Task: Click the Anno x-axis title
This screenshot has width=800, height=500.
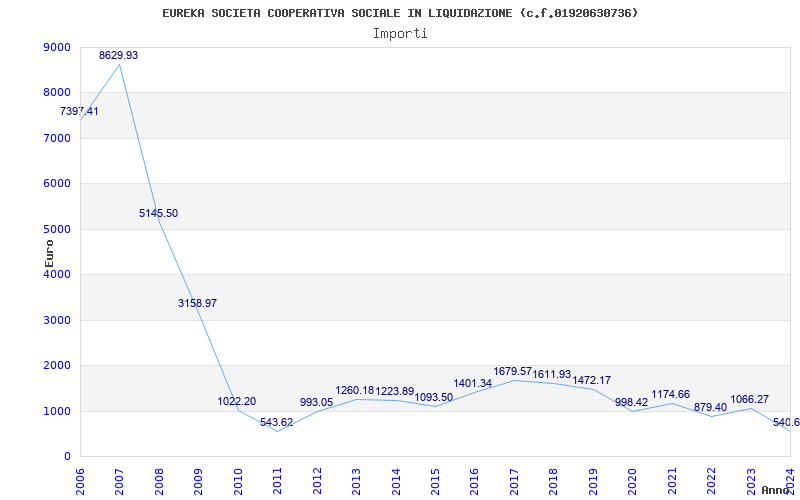Action: (x=775, y=490)
